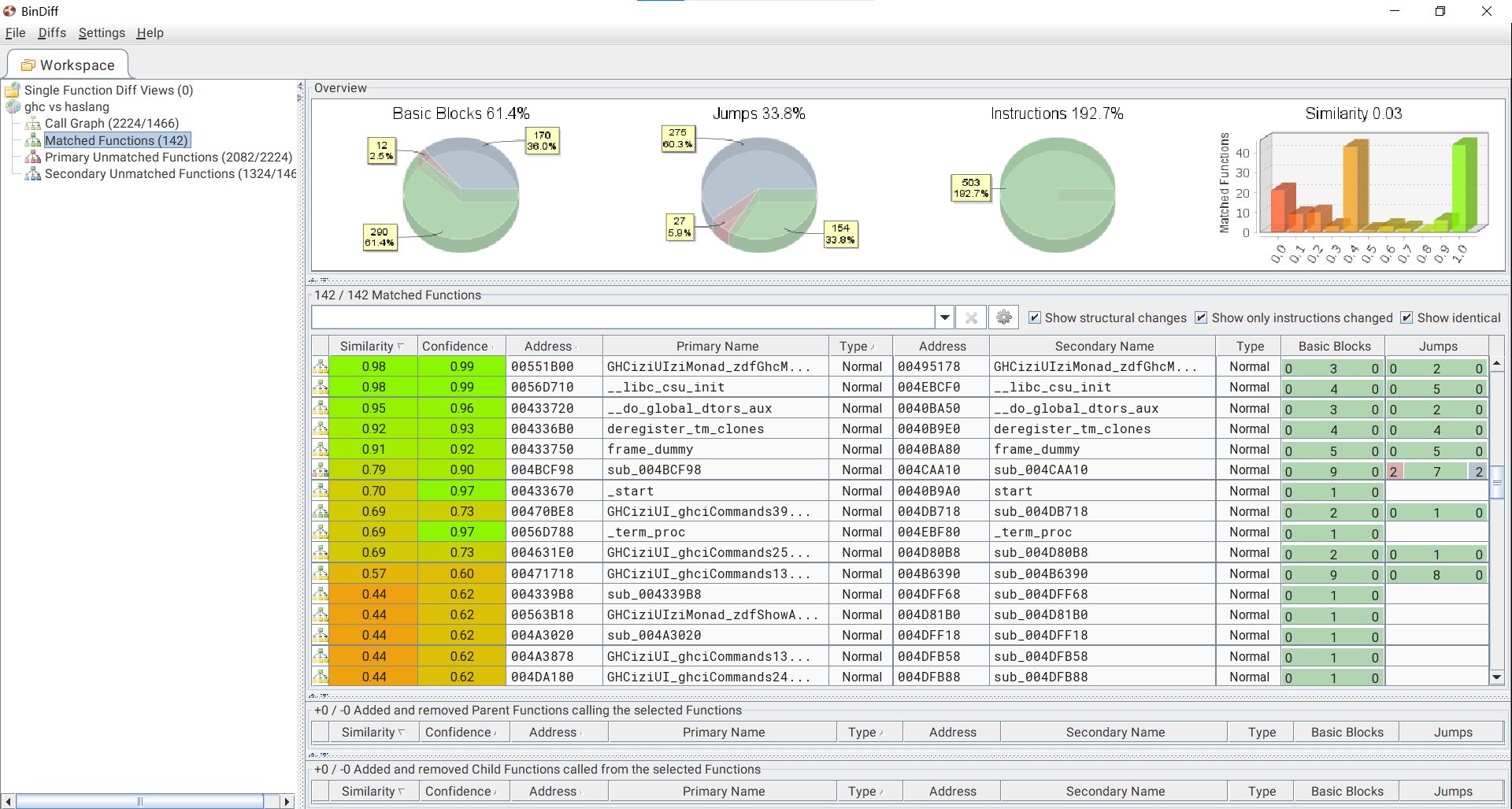Click 0.90 confidence cell for sub_004BCF98
Image resolution: width=1512 pixels, height=809 pixels.
click(461, 469)
